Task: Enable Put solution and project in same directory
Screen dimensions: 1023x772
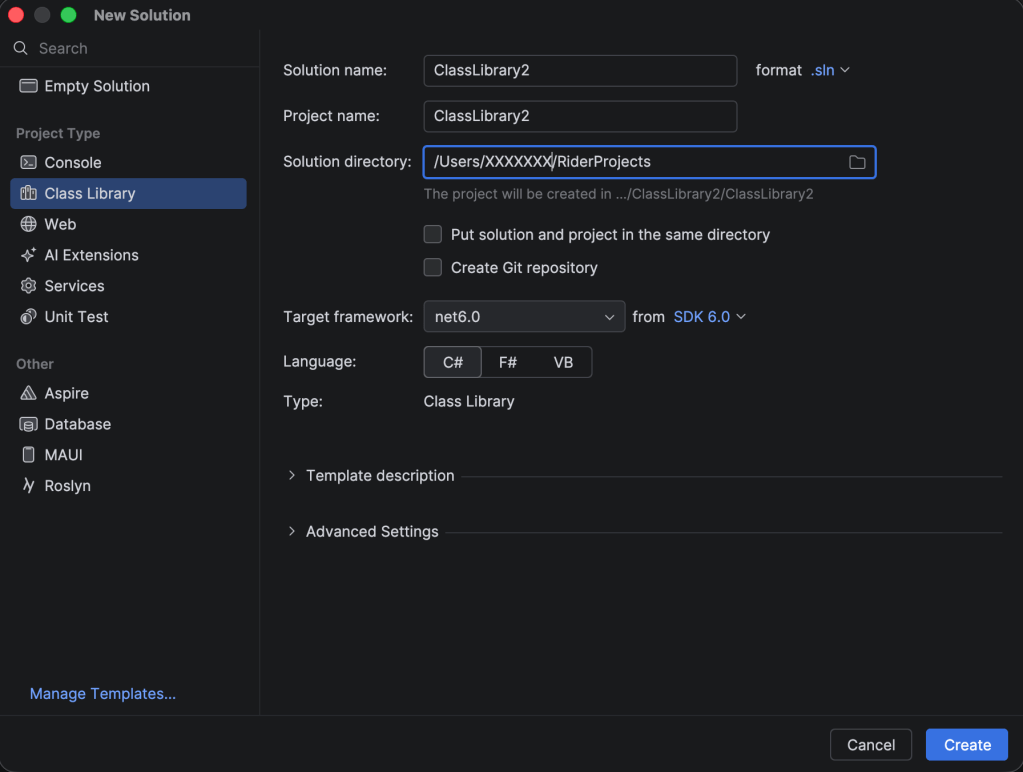Action: point(433,235)
